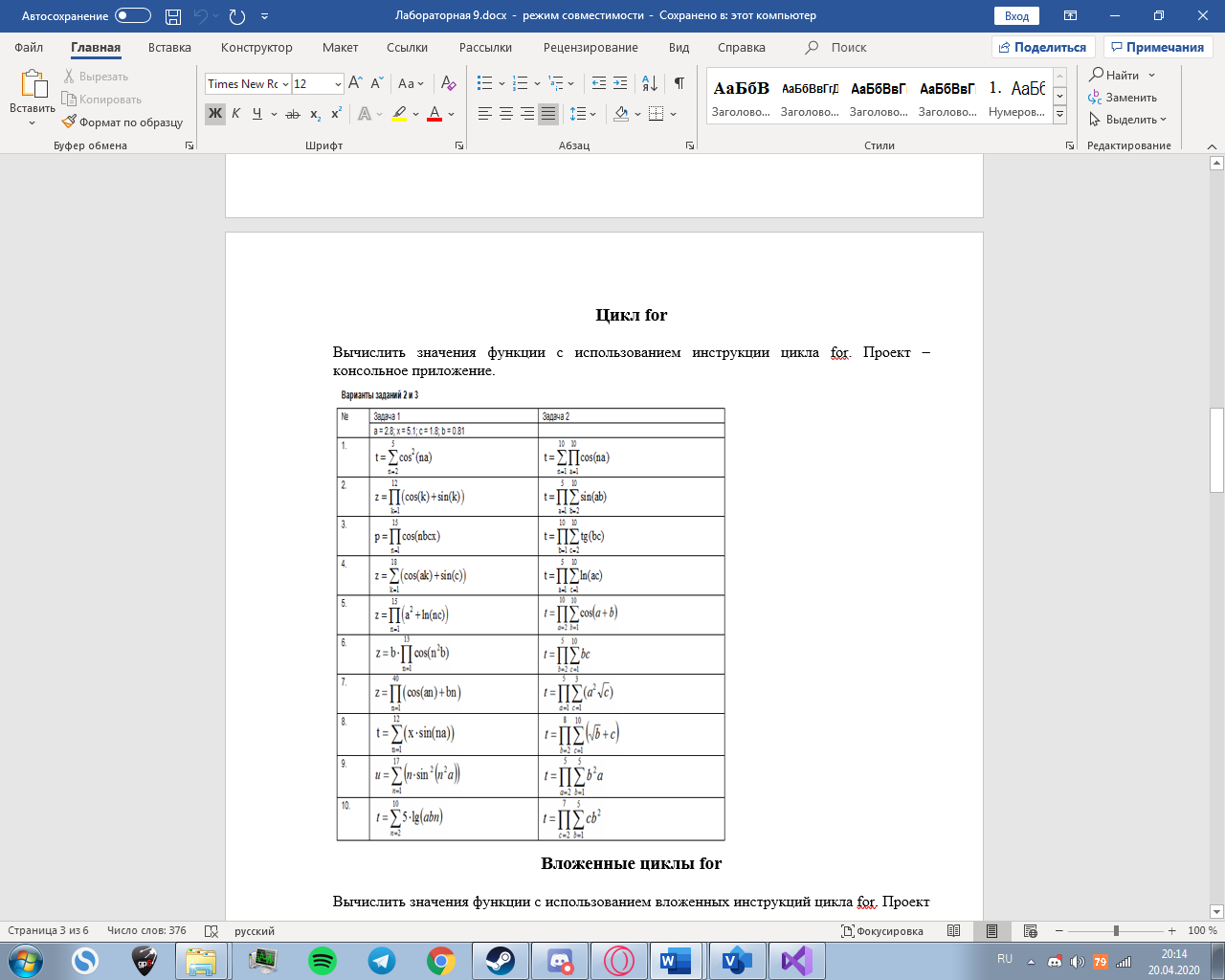Click the red font color A button

click(434, 114)
